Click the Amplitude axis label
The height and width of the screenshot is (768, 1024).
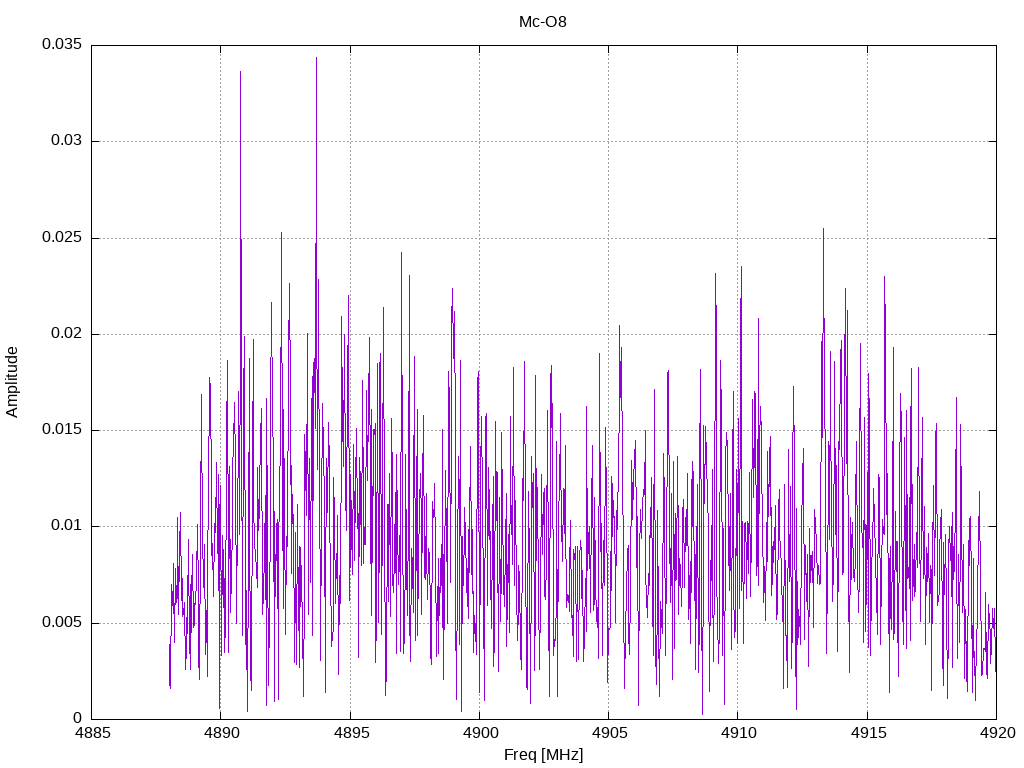click(x=12, y=382)
